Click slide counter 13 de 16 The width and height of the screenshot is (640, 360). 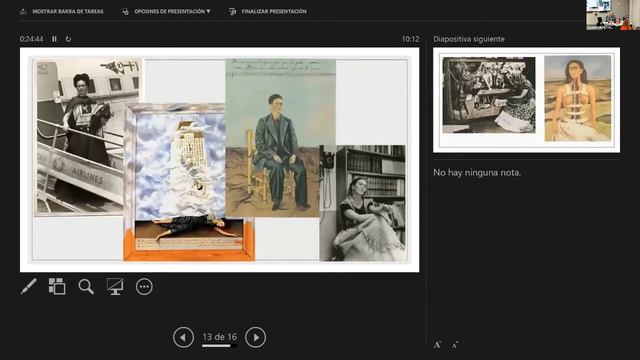point(220,337)
